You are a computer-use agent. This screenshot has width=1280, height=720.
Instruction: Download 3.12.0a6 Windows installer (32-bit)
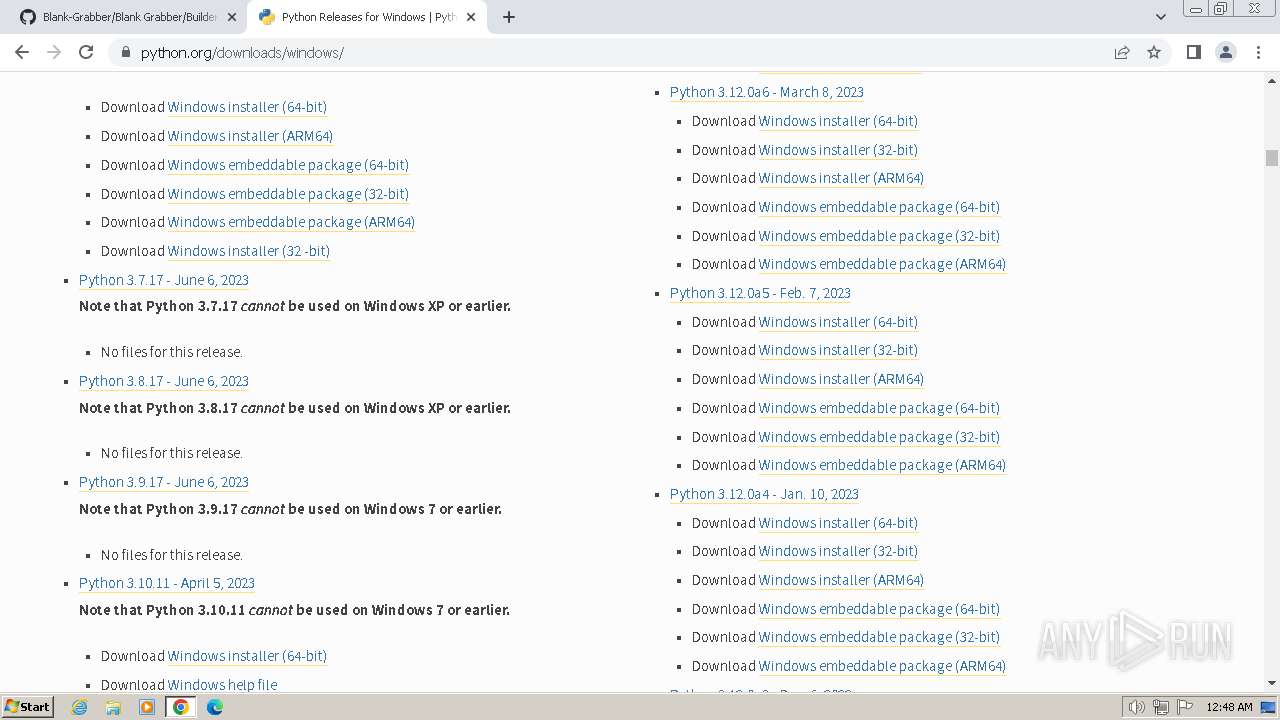click(838, 150)
